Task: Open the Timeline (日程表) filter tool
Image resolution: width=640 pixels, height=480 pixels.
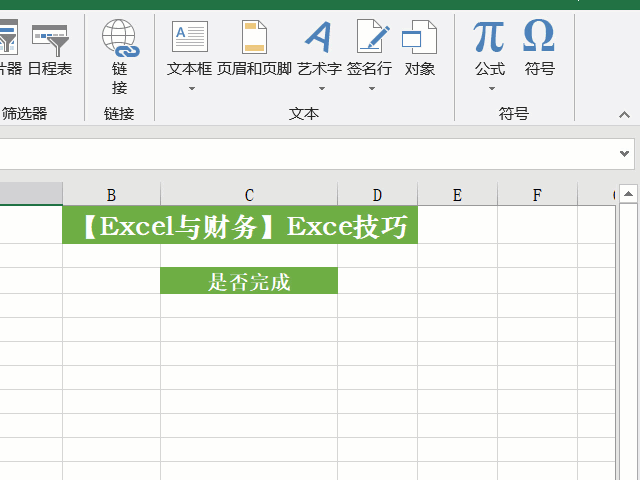Action: click(x=50, y=49)
